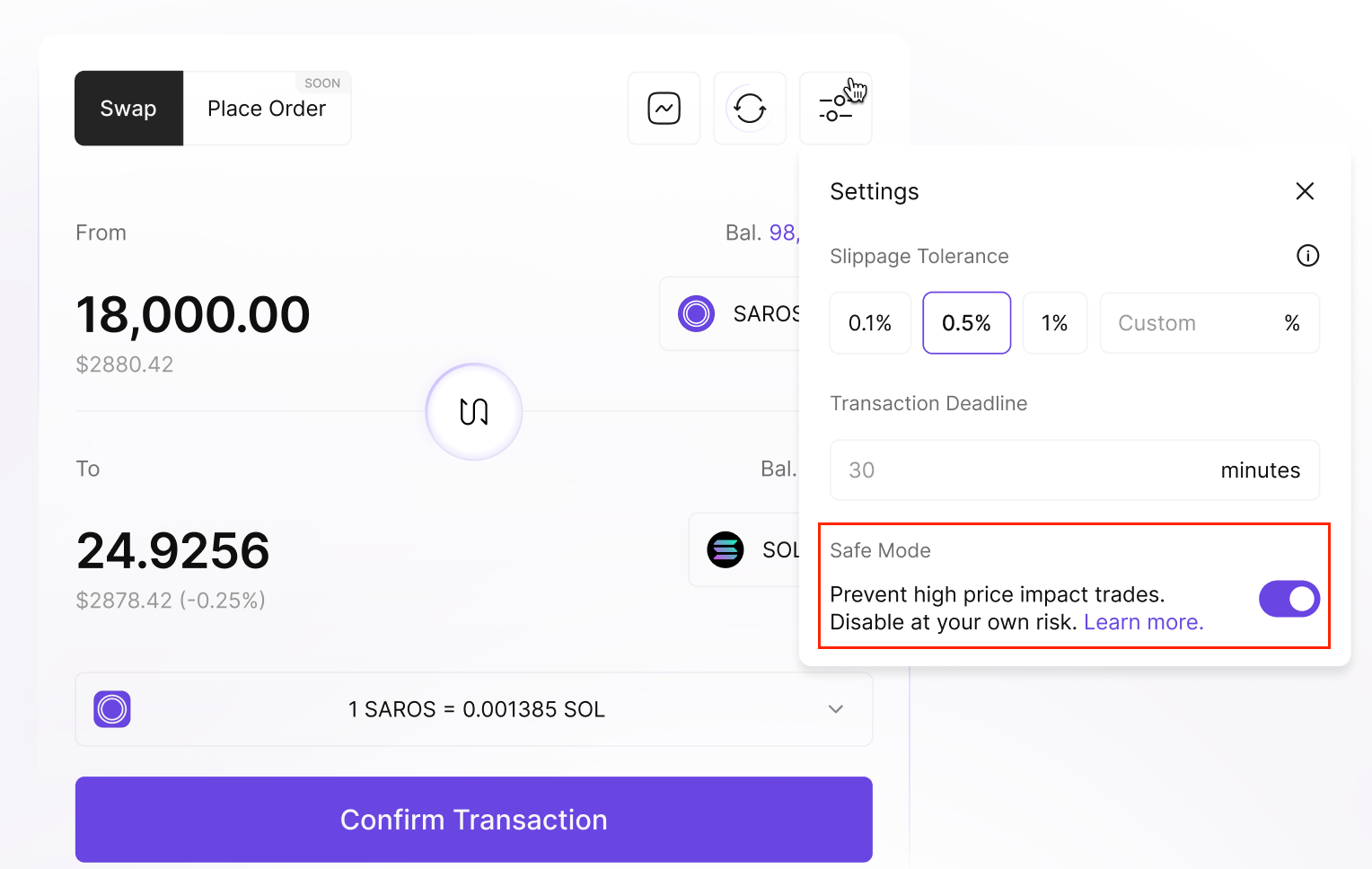This screenshot has width=1372, height=869.
Task: Click the slippage tolerance info icon
Action: tap(1307, 256)
